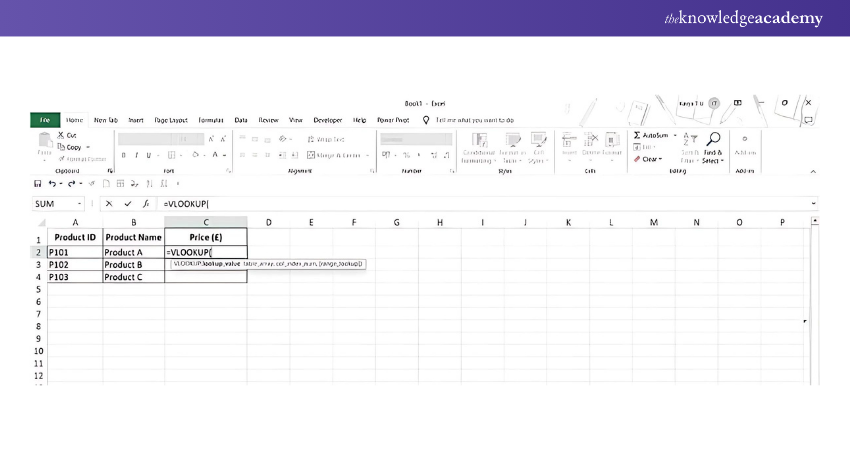Click the AutoSum sigma icon
Screen dimensions: 850x450
[638, 135]
